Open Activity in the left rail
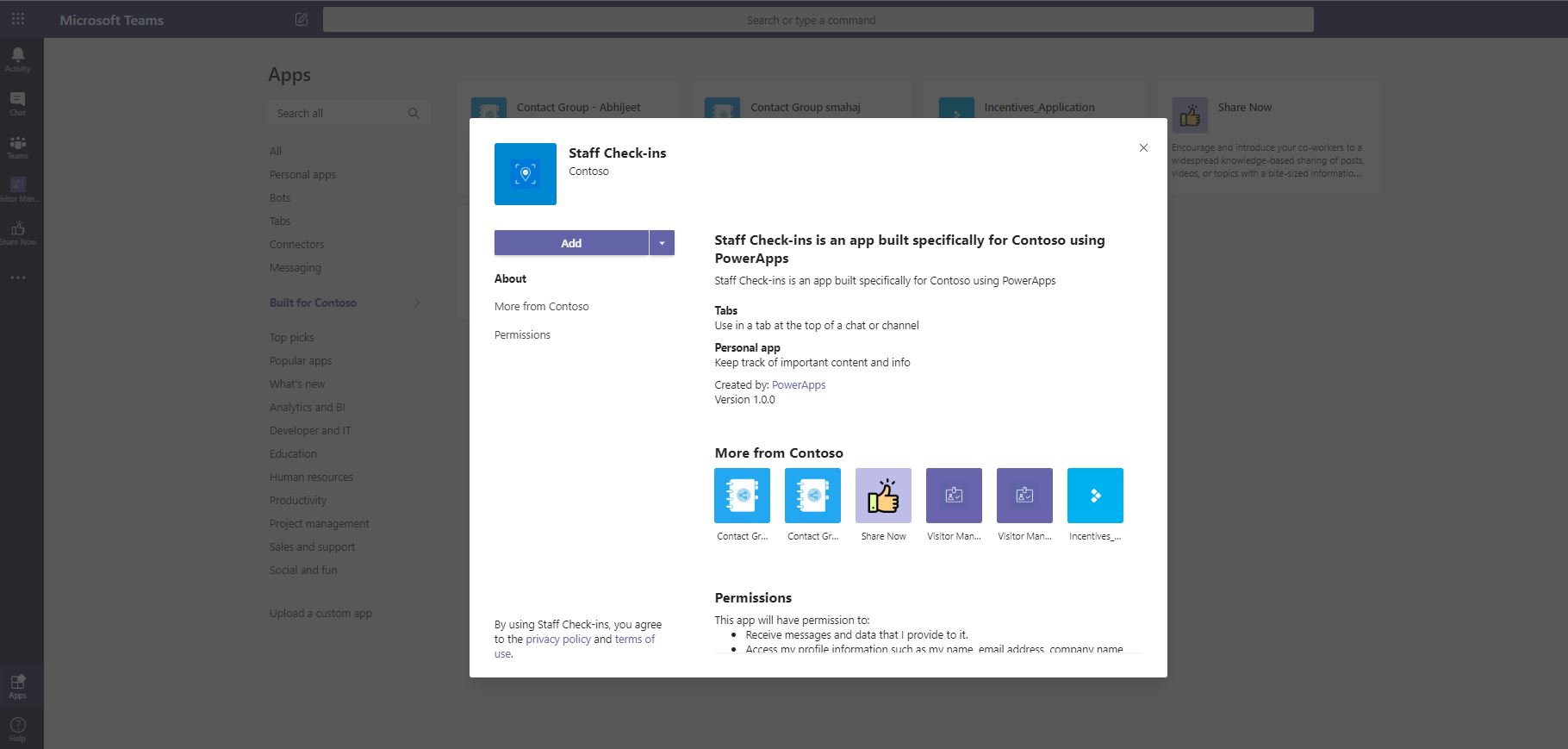Viewport: 1568px width, 749px height. [x=17, y=59]
